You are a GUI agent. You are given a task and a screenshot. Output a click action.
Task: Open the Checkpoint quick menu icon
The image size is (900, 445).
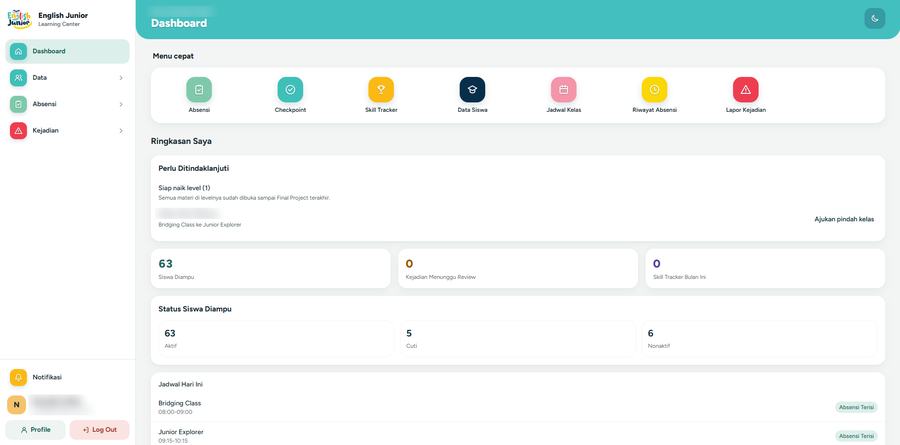290,90
